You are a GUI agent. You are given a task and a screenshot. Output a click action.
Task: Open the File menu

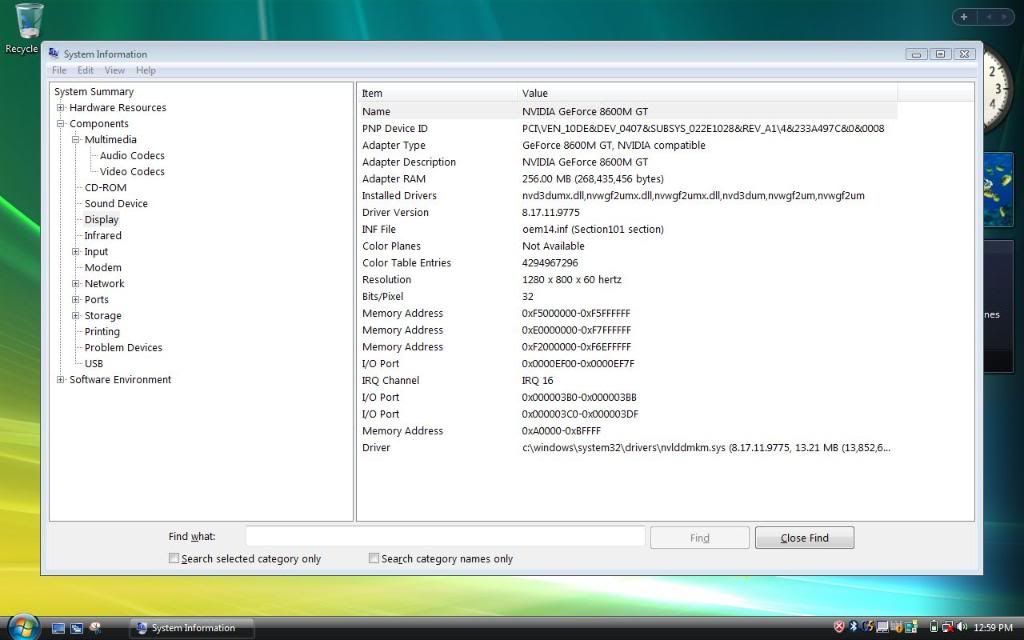click(x=59, y=71)
